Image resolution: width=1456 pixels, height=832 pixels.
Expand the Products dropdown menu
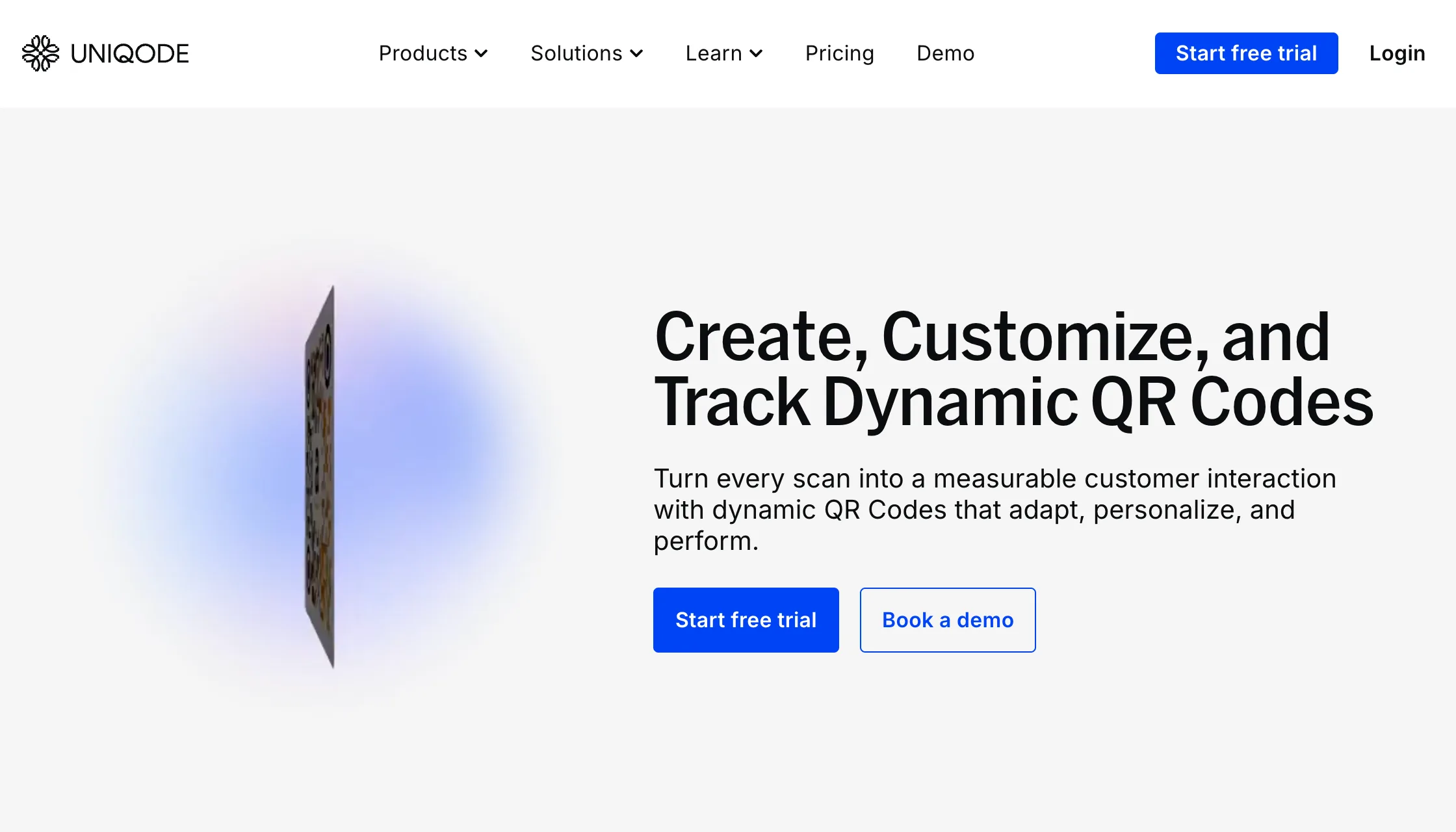point(433,53)
